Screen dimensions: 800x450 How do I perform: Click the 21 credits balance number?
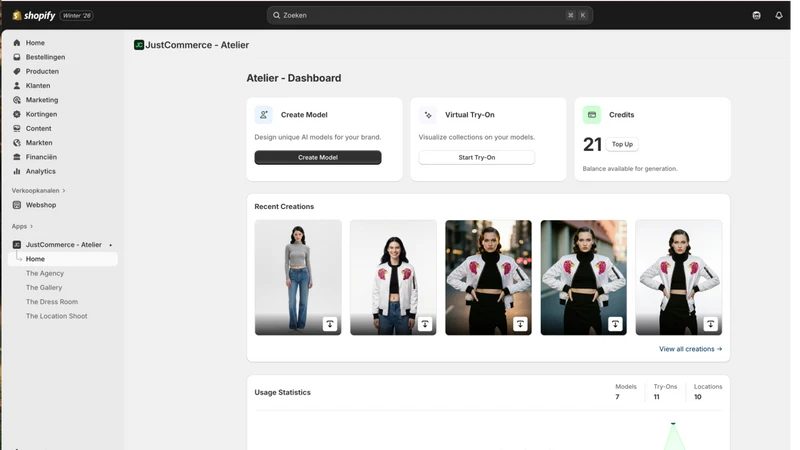(x=592, y=144)
